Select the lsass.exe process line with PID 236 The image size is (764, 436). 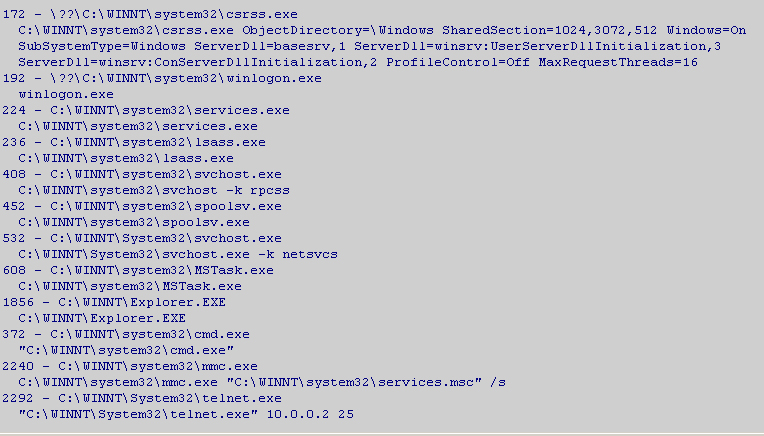tap(134, 143)
